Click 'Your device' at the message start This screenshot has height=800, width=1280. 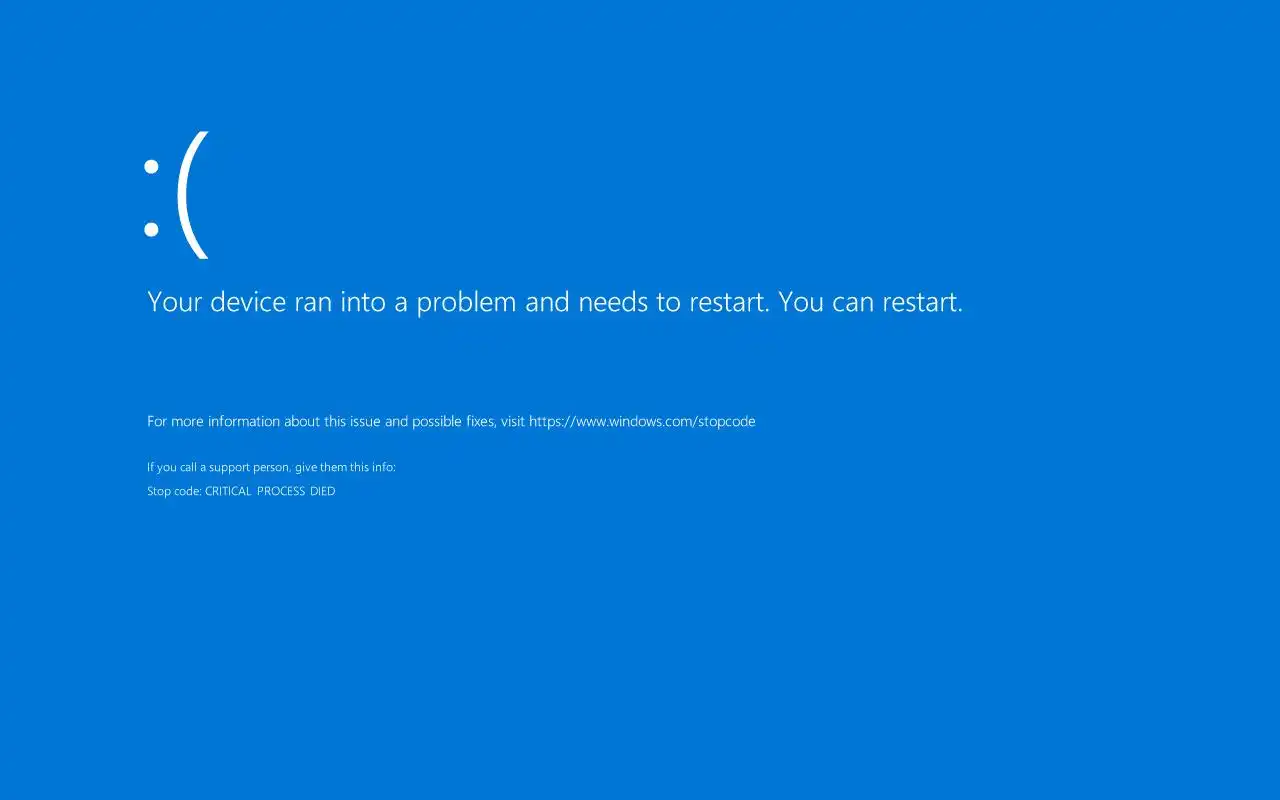(x=216, y=302)
